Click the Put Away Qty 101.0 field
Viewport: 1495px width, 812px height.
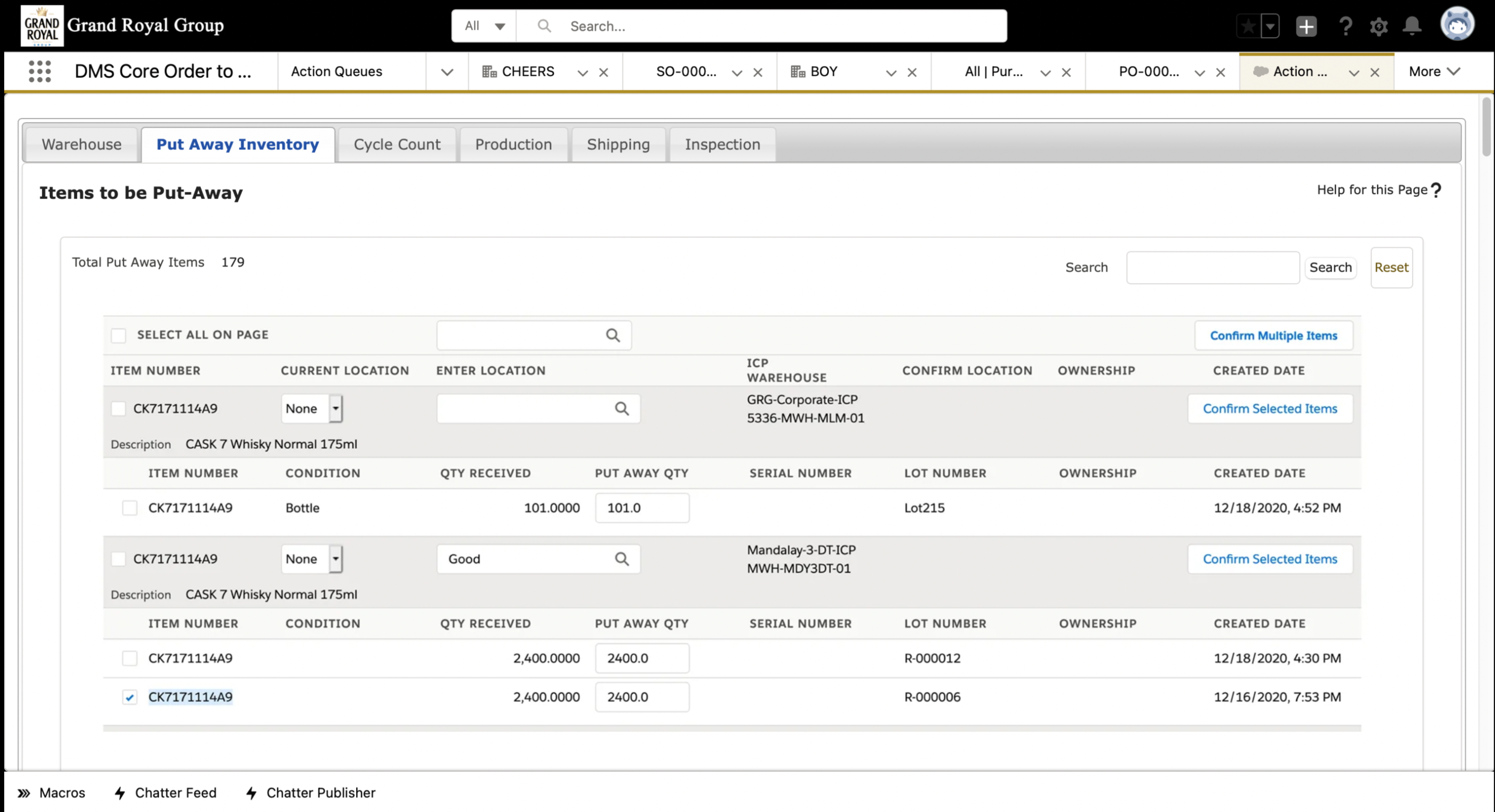641,508
